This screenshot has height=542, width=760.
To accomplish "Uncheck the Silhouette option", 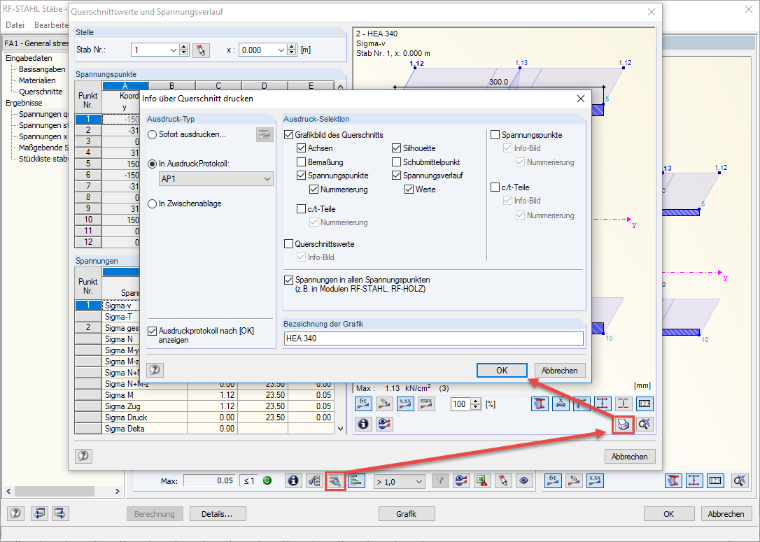I will click(396, 148).
